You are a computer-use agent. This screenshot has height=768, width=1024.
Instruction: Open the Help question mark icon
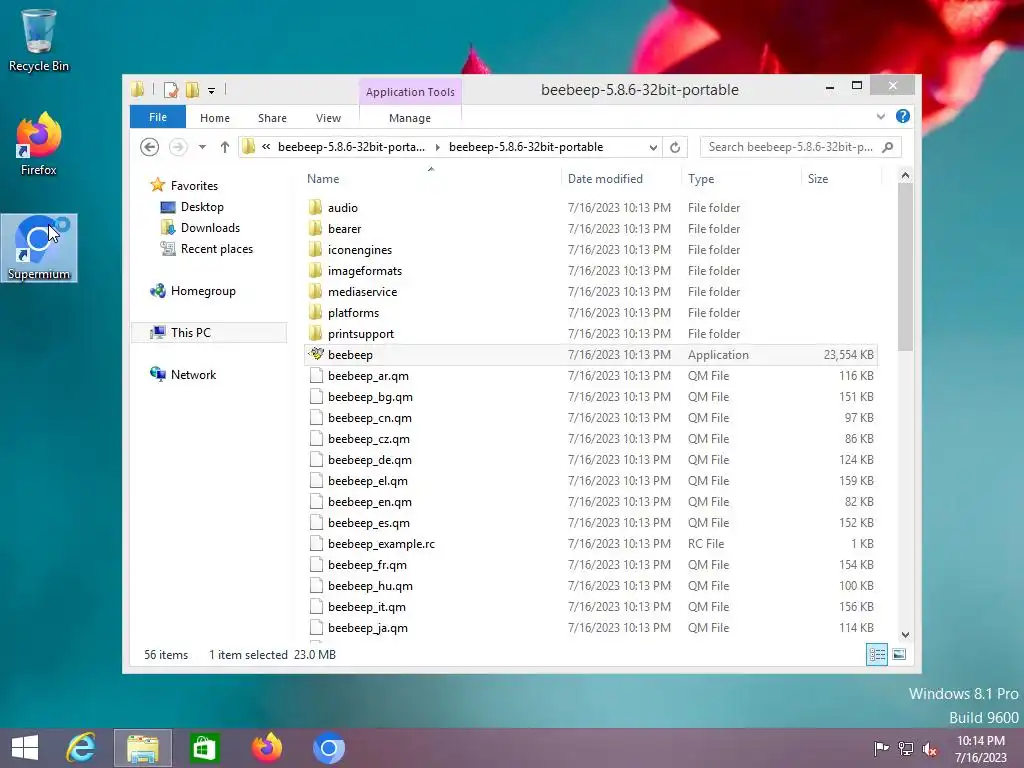click(x=903, y=116)
